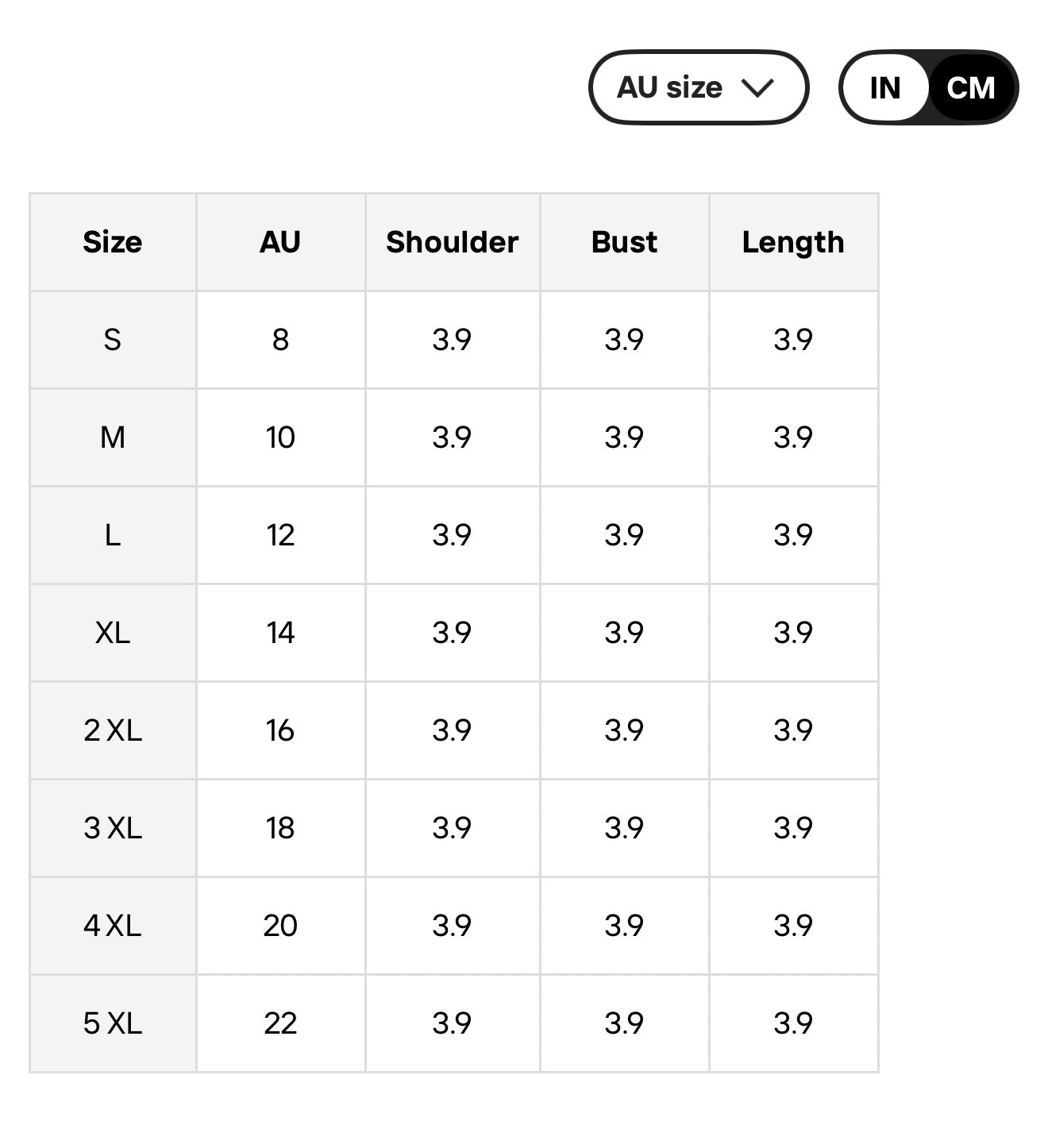Click the AU size chevron arrow
Viewport: 1048px width, 1148px height.
click(x=757, y=87)
